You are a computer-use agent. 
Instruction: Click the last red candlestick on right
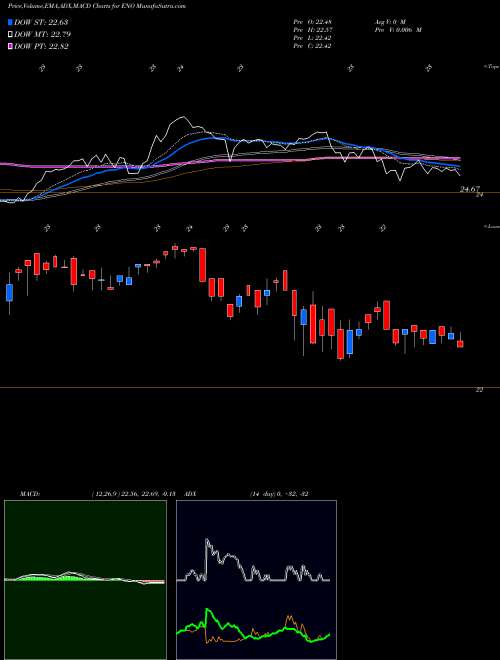click(460, 344)
